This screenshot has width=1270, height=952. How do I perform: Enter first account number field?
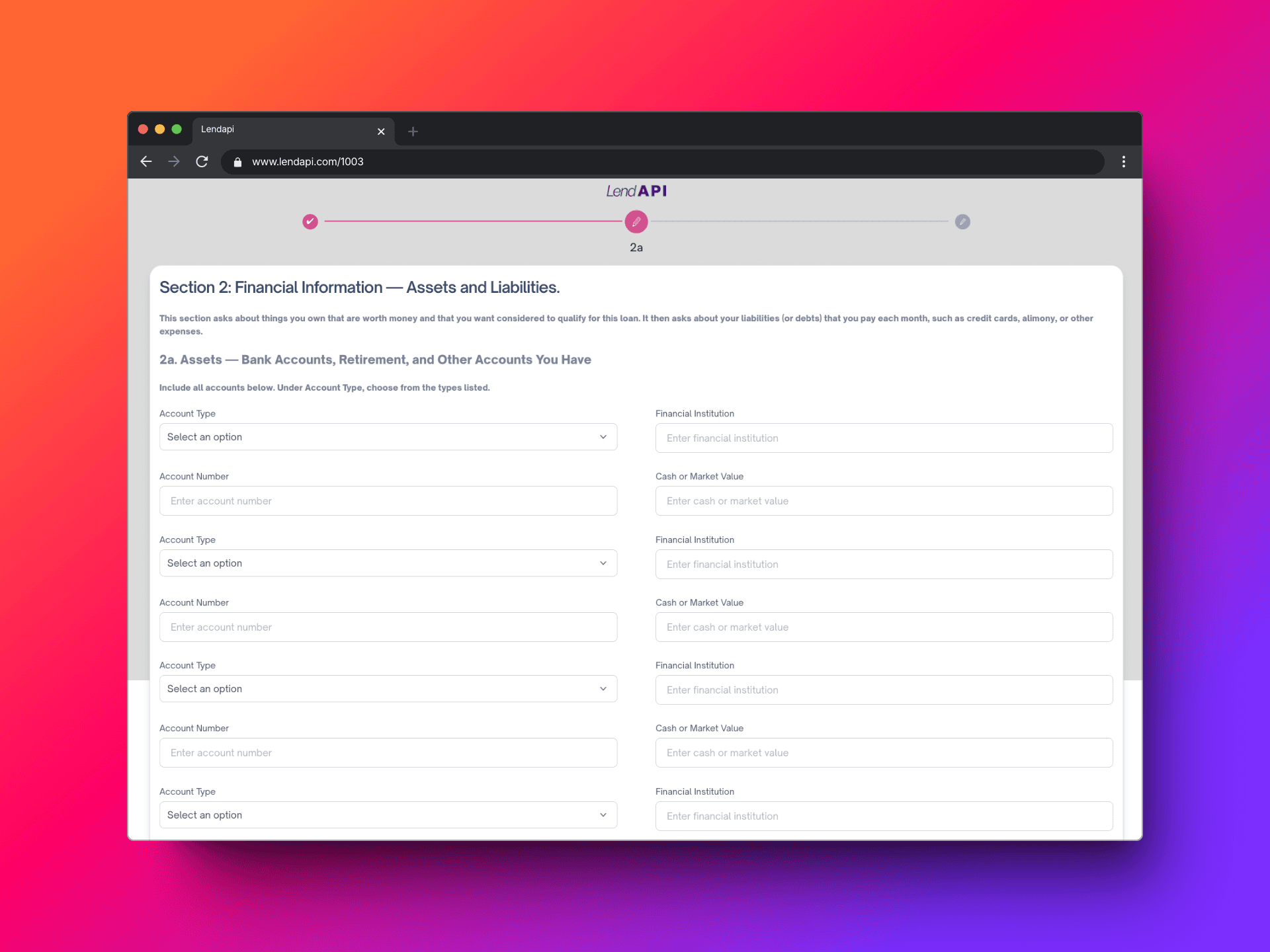(x=389, y=500)
